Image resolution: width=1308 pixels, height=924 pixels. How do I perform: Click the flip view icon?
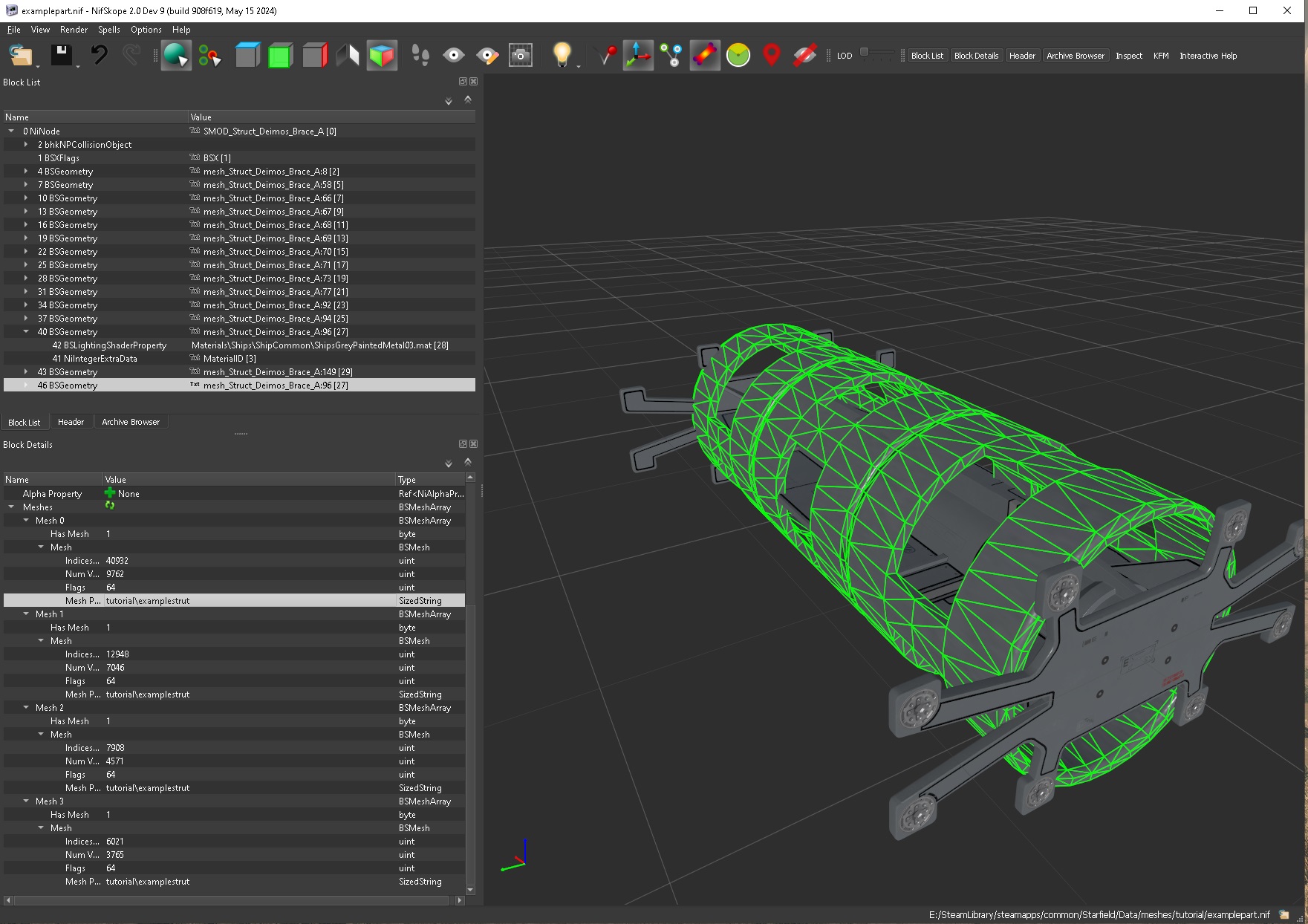coord(348,56)
